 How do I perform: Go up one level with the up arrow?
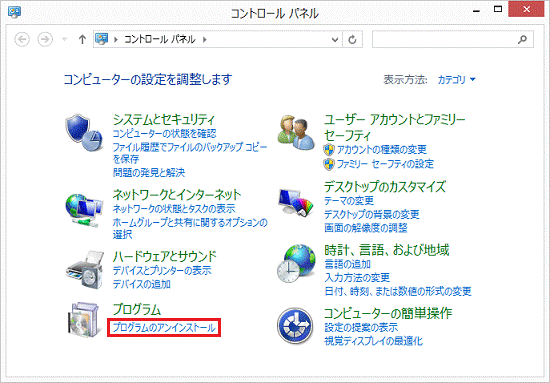[82, 39]
